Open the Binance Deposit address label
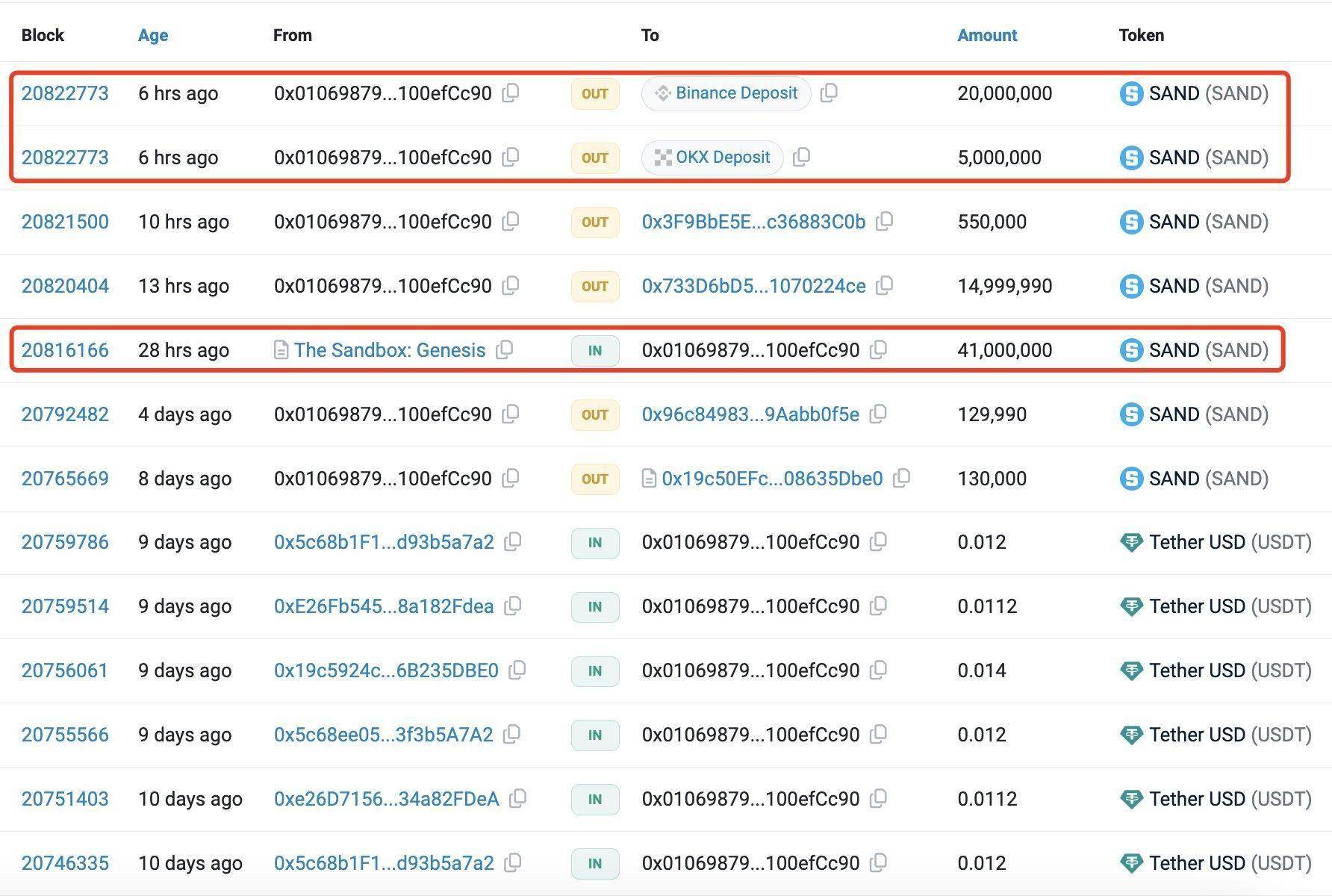 (x=736, y=93)
